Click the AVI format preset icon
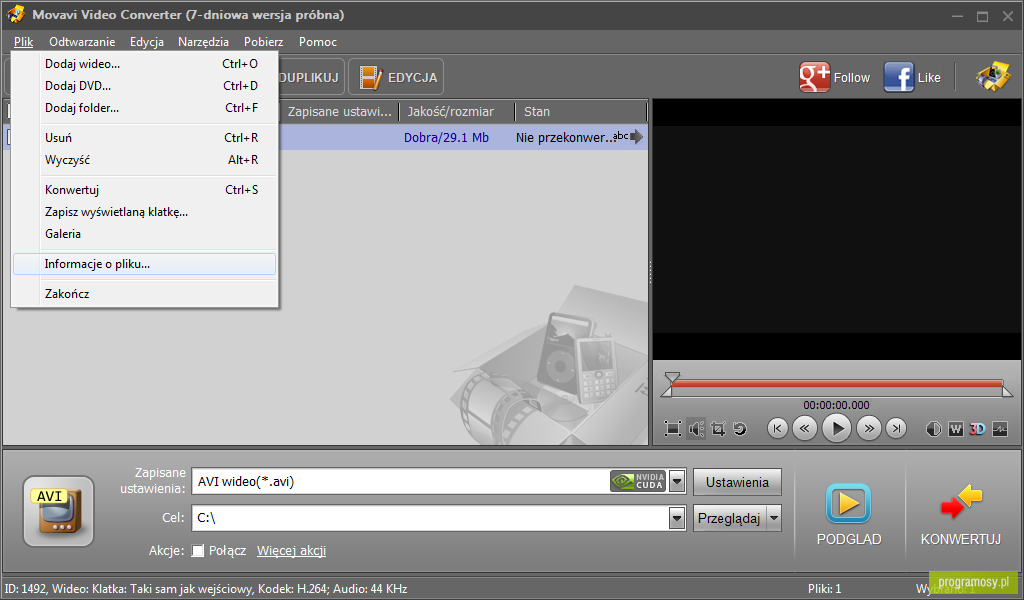This screenshot has width=1024, height=600. pyautogui.click(x=59, y=511)
